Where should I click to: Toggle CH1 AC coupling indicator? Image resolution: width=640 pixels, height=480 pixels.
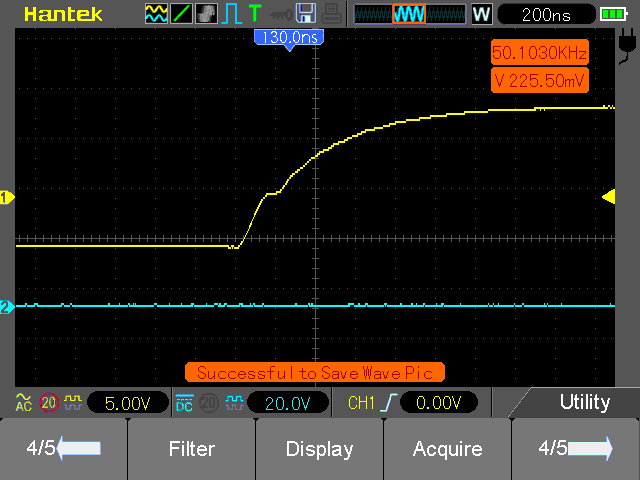(x=24, y=403)
